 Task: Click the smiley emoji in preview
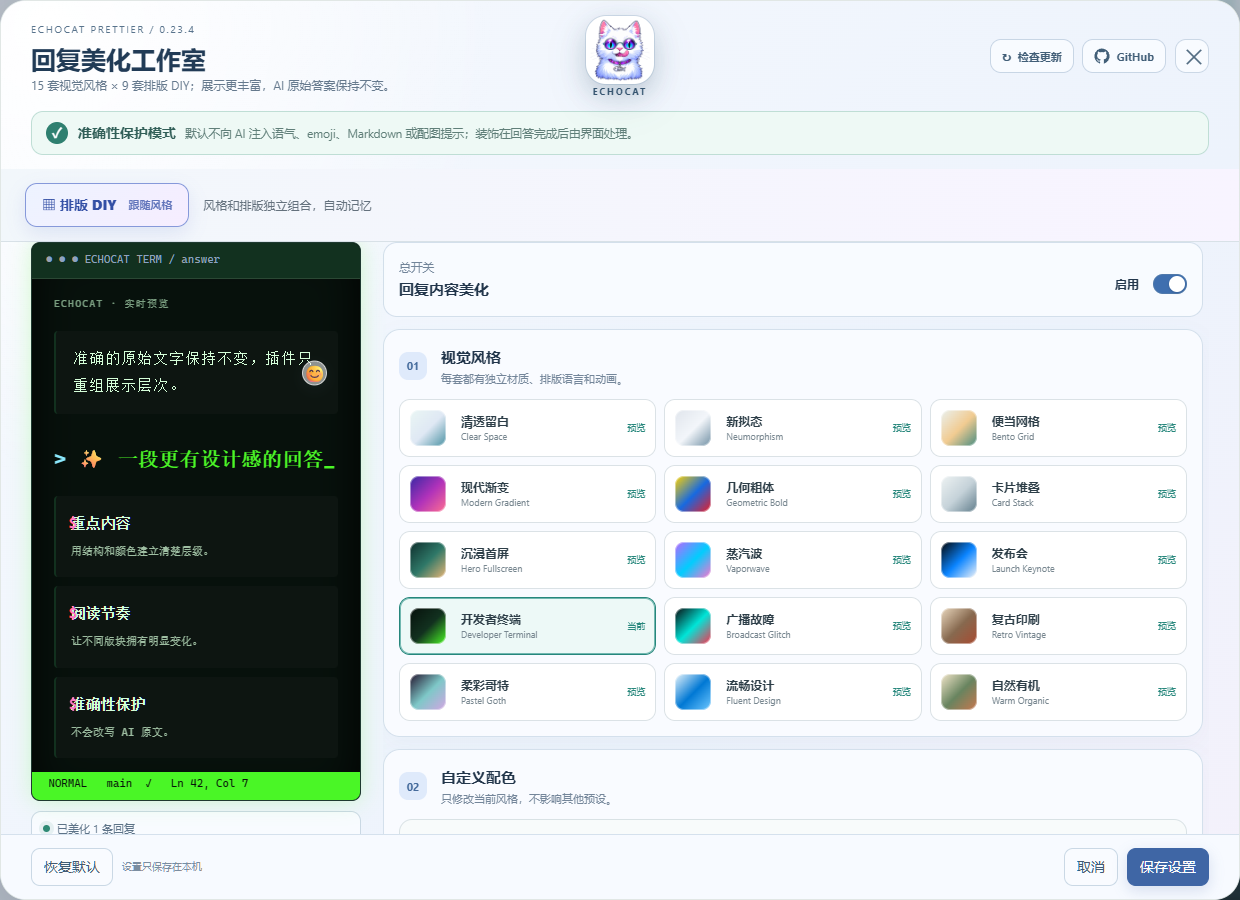(x=314, y=373)
